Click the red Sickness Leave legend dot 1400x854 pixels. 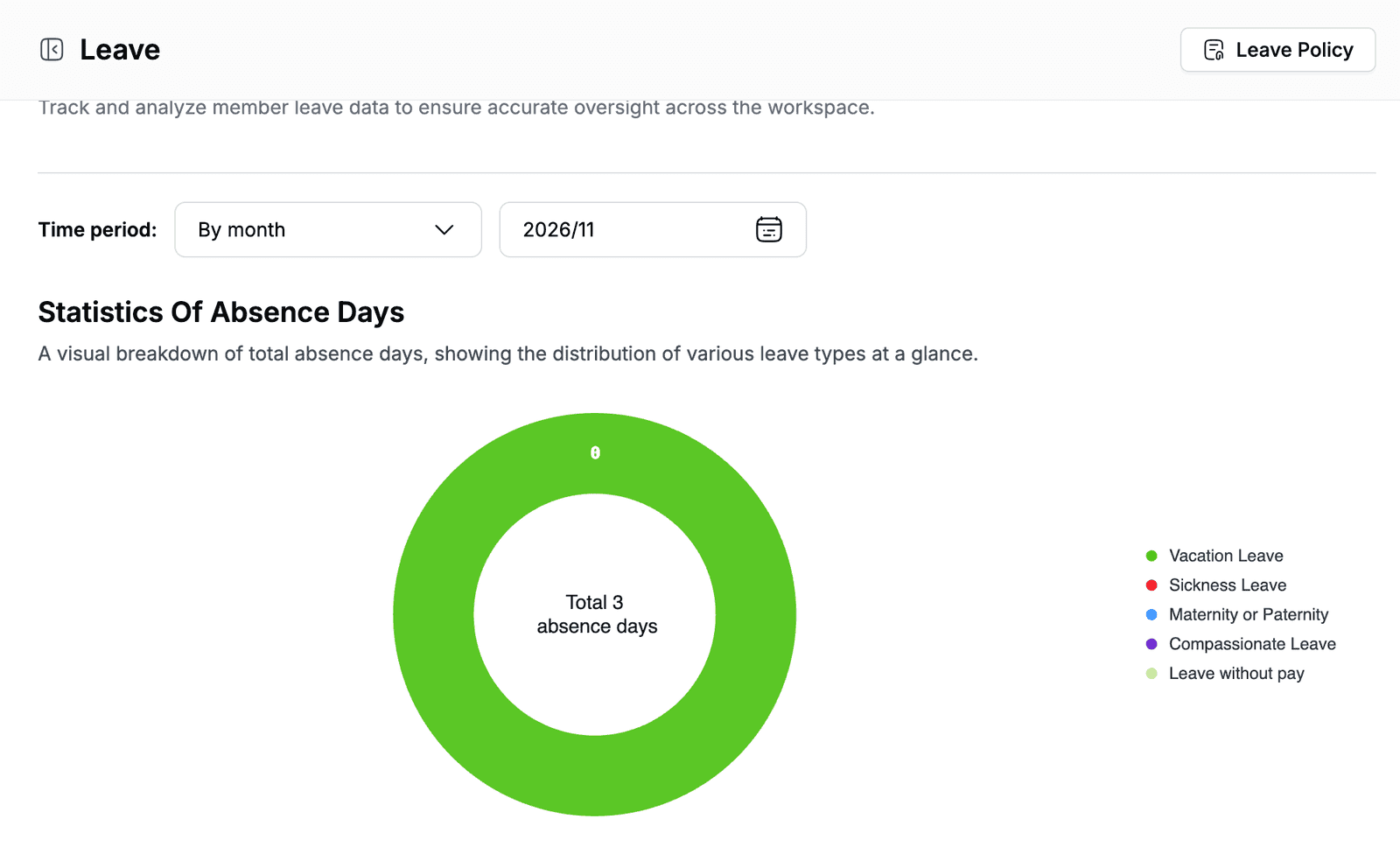[x=1151, y=585]
